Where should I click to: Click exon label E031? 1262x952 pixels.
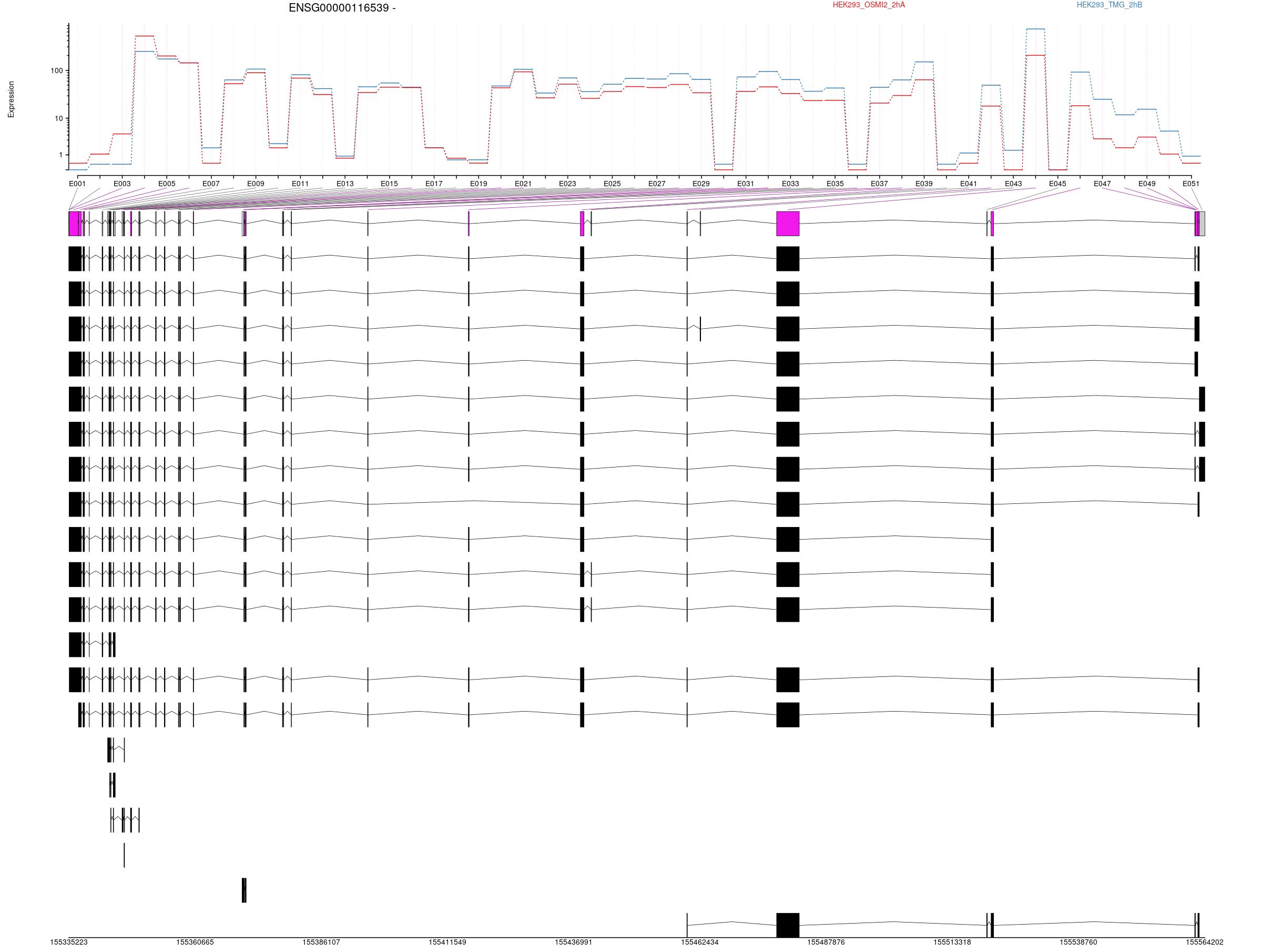coord(746,184)
